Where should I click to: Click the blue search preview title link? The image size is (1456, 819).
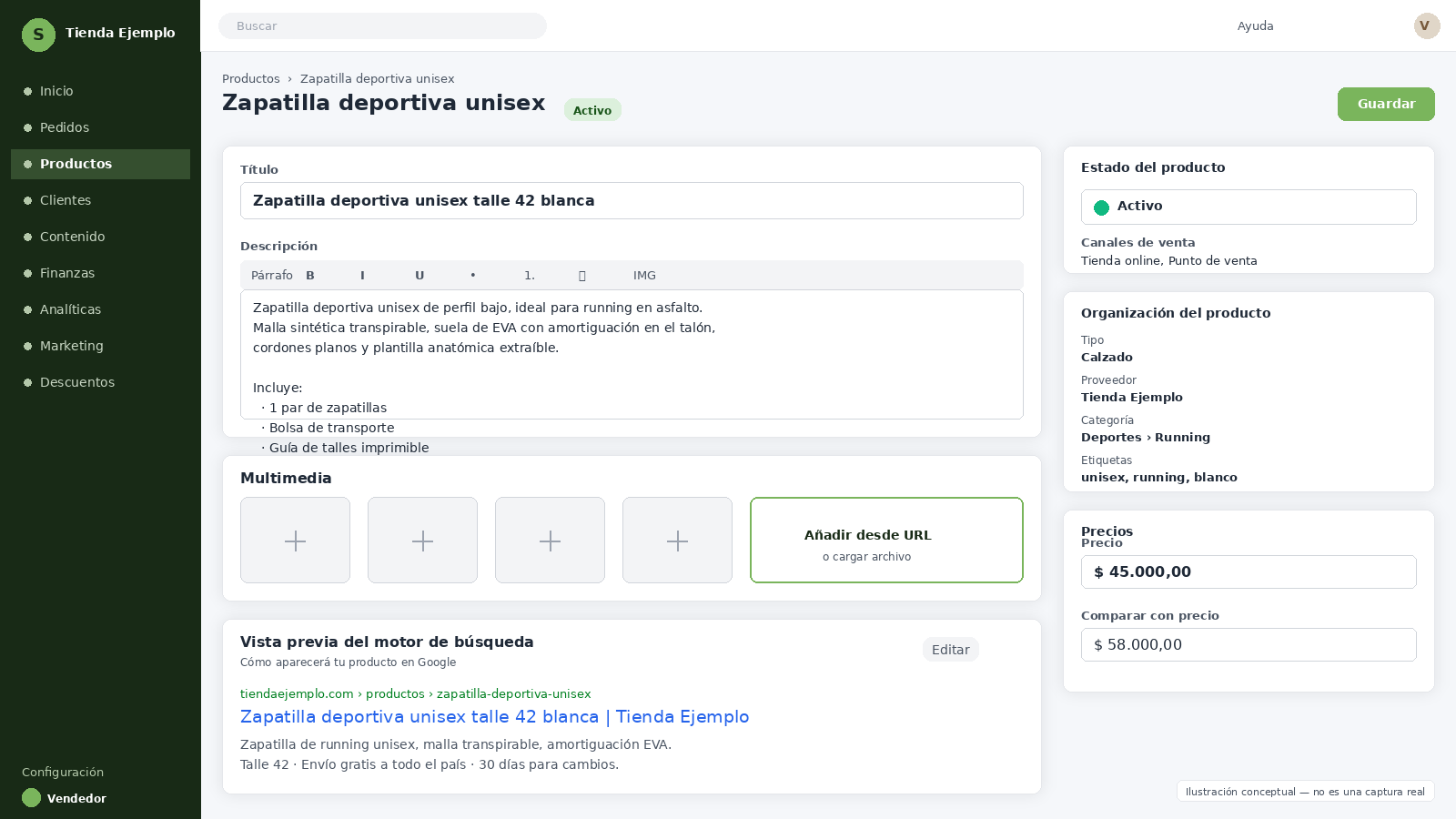pyautogui.click(x=494, y=716)
